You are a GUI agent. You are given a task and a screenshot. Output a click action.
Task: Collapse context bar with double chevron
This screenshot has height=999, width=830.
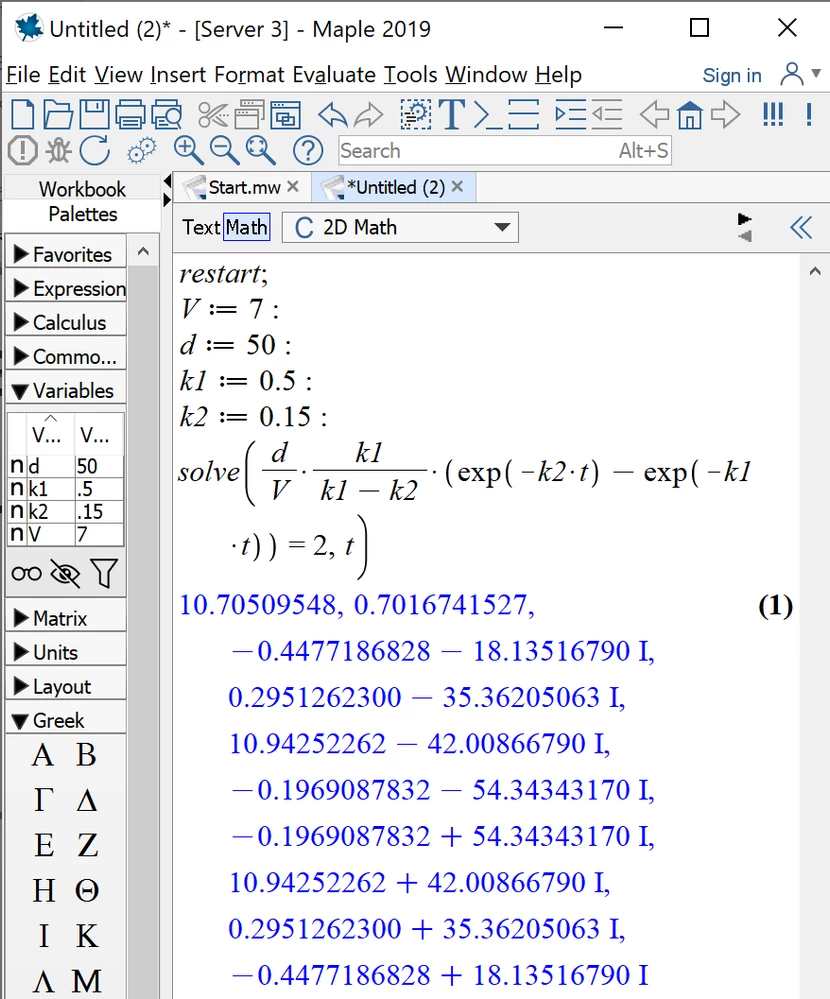pos(801,227)
